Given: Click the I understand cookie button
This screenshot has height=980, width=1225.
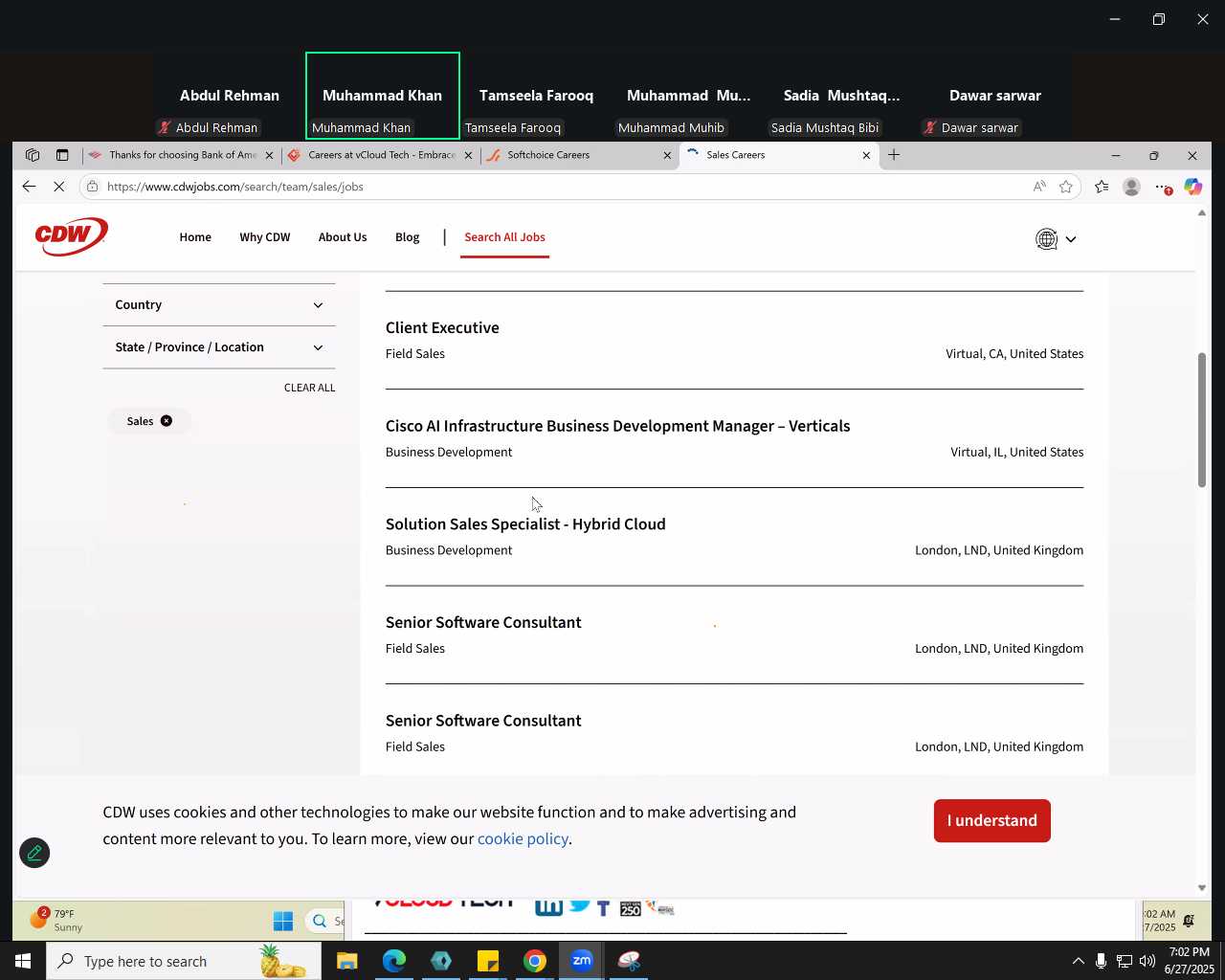Looking at the screenshot, I should tap(992, 821).
